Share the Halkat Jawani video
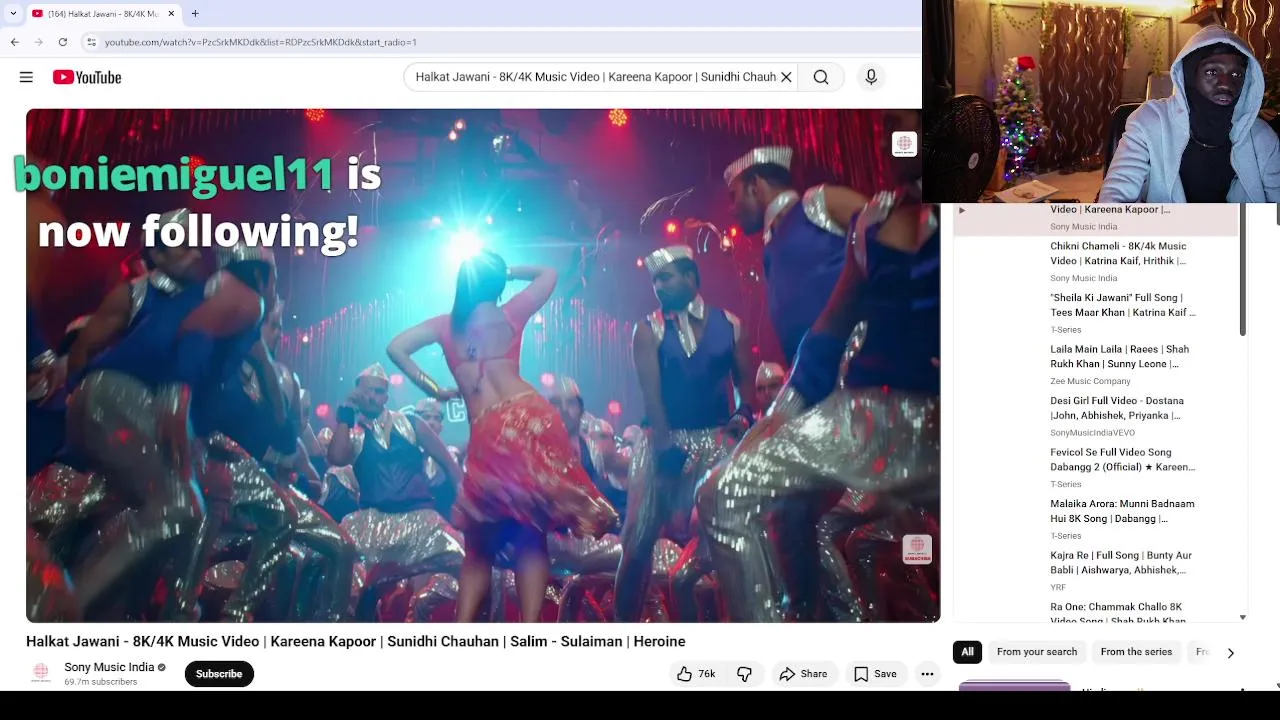The image size is (1280, 720). [803, 674]
